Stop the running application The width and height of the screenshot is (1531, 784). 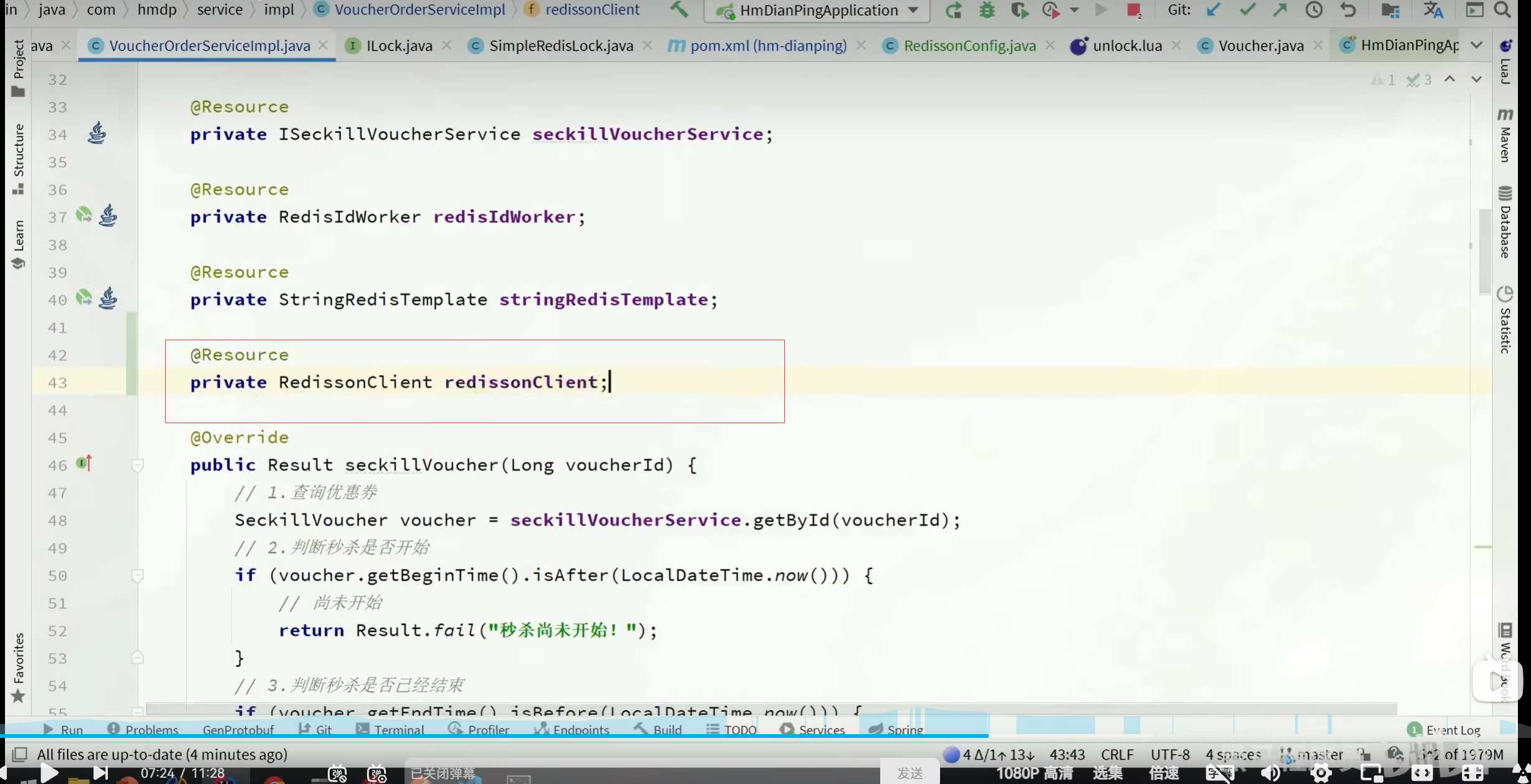click(1133, 10)
